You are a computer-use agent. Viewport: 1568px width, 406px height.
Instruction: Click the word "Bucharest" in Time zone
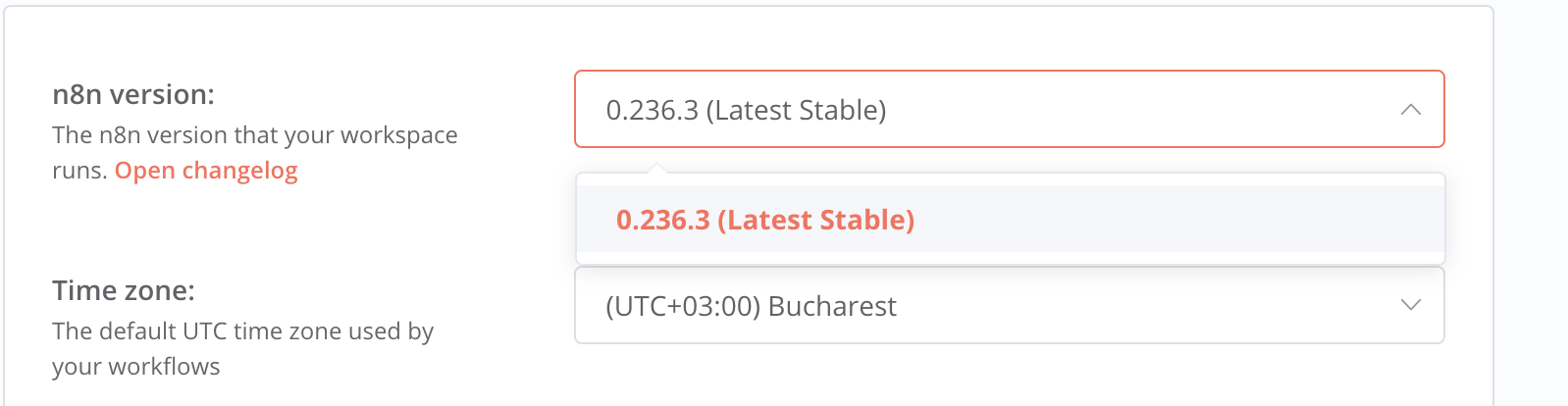[x=832, y=306]
